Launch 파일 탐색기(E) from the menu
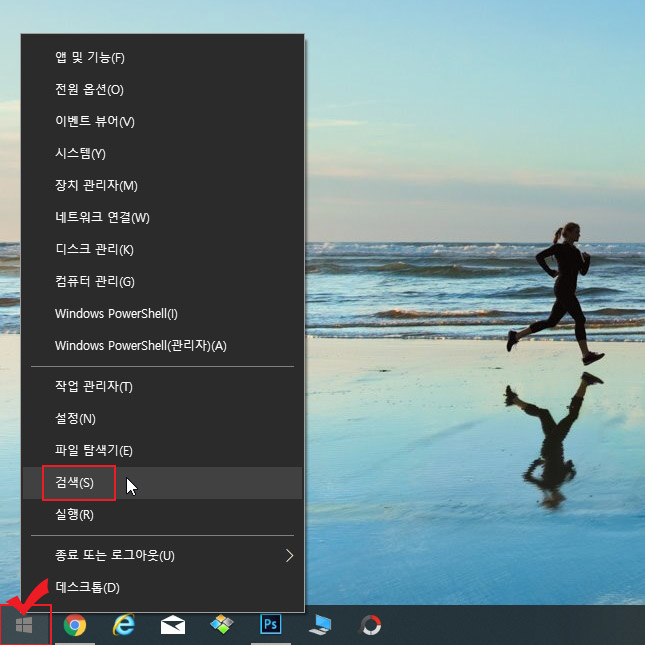The image size is (645, 645). point(162,451)
